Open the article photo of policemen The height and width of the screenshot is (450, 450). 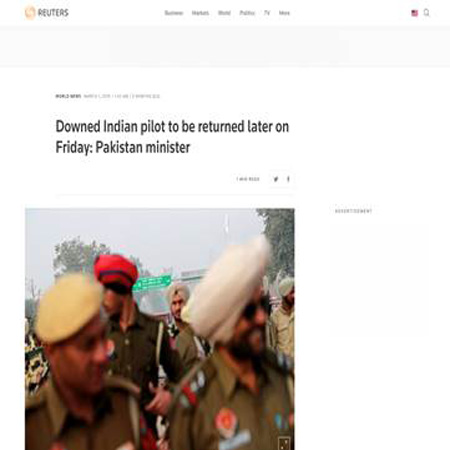point(160,329)
